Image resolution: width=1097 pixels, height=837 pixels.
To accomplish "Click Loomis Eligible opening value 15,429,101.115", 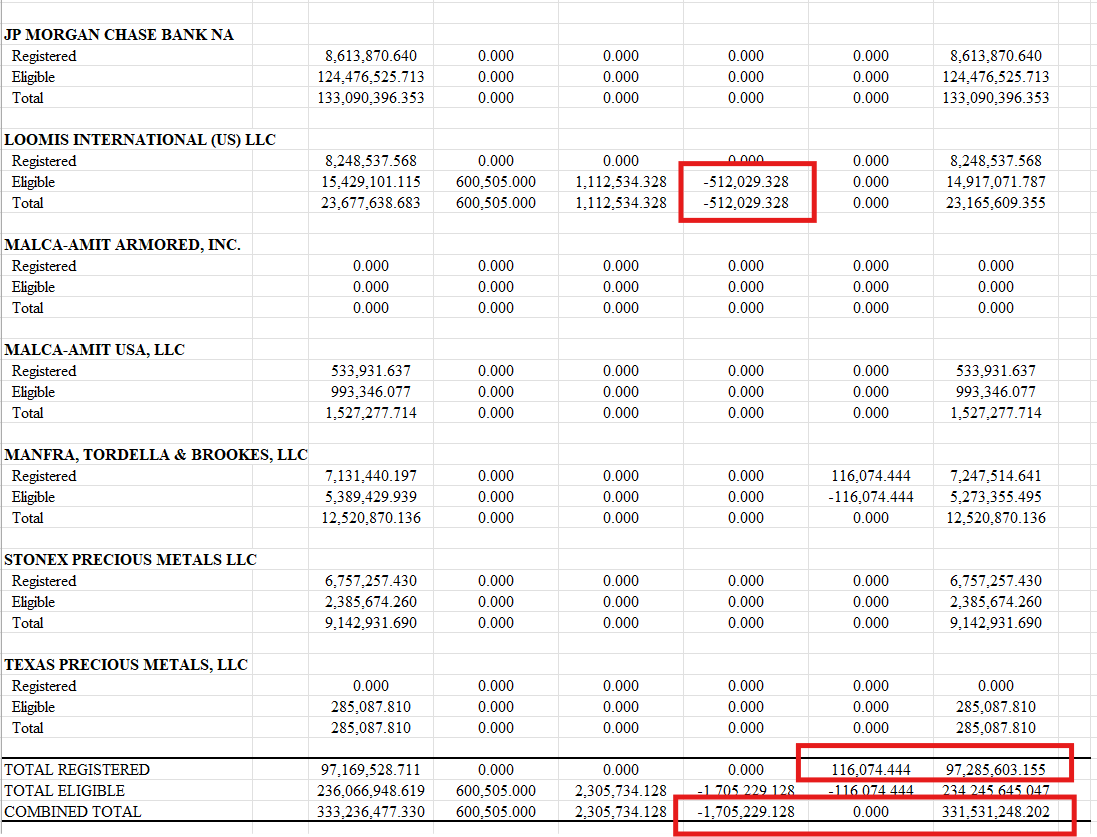I will [x=371, y=182].
